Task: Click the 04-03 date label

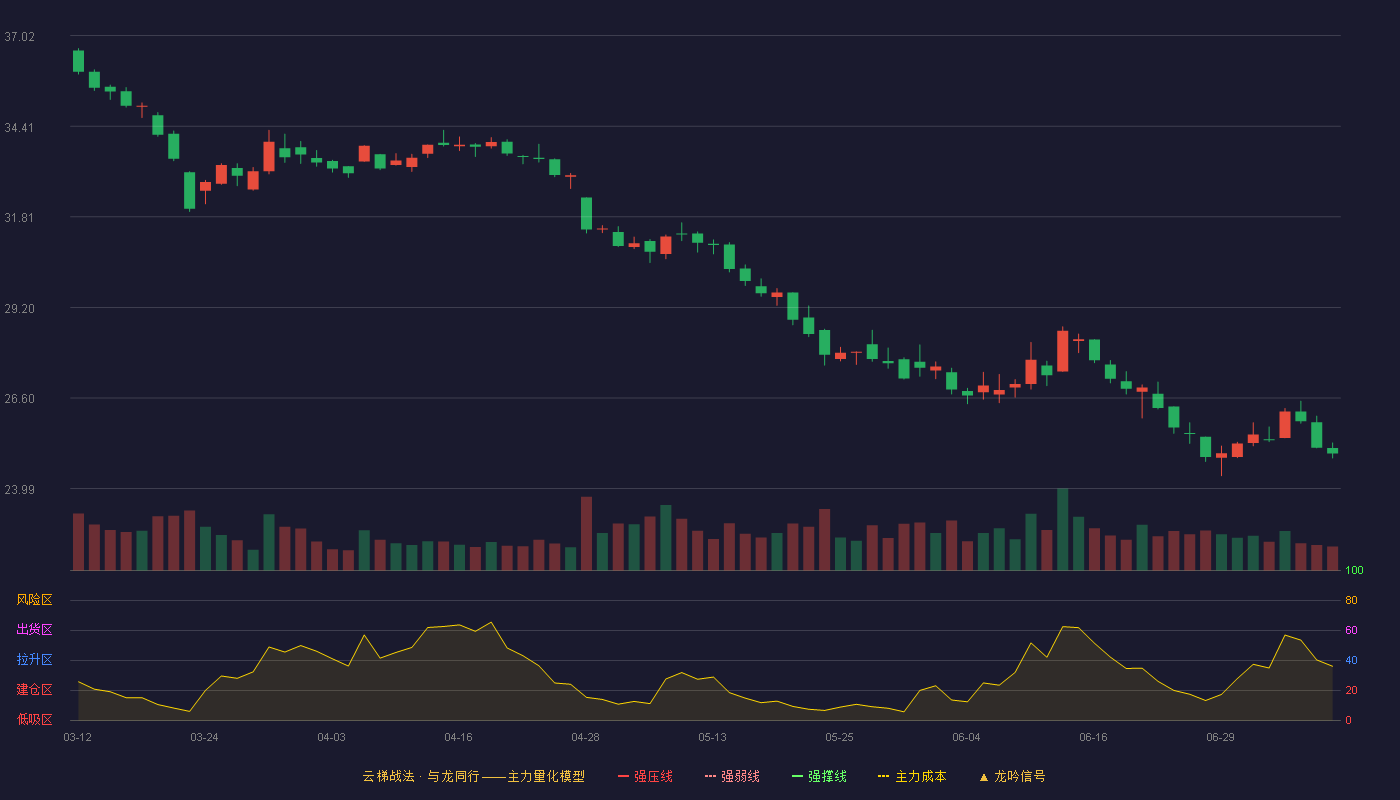Action: click(x=331, y=737)
